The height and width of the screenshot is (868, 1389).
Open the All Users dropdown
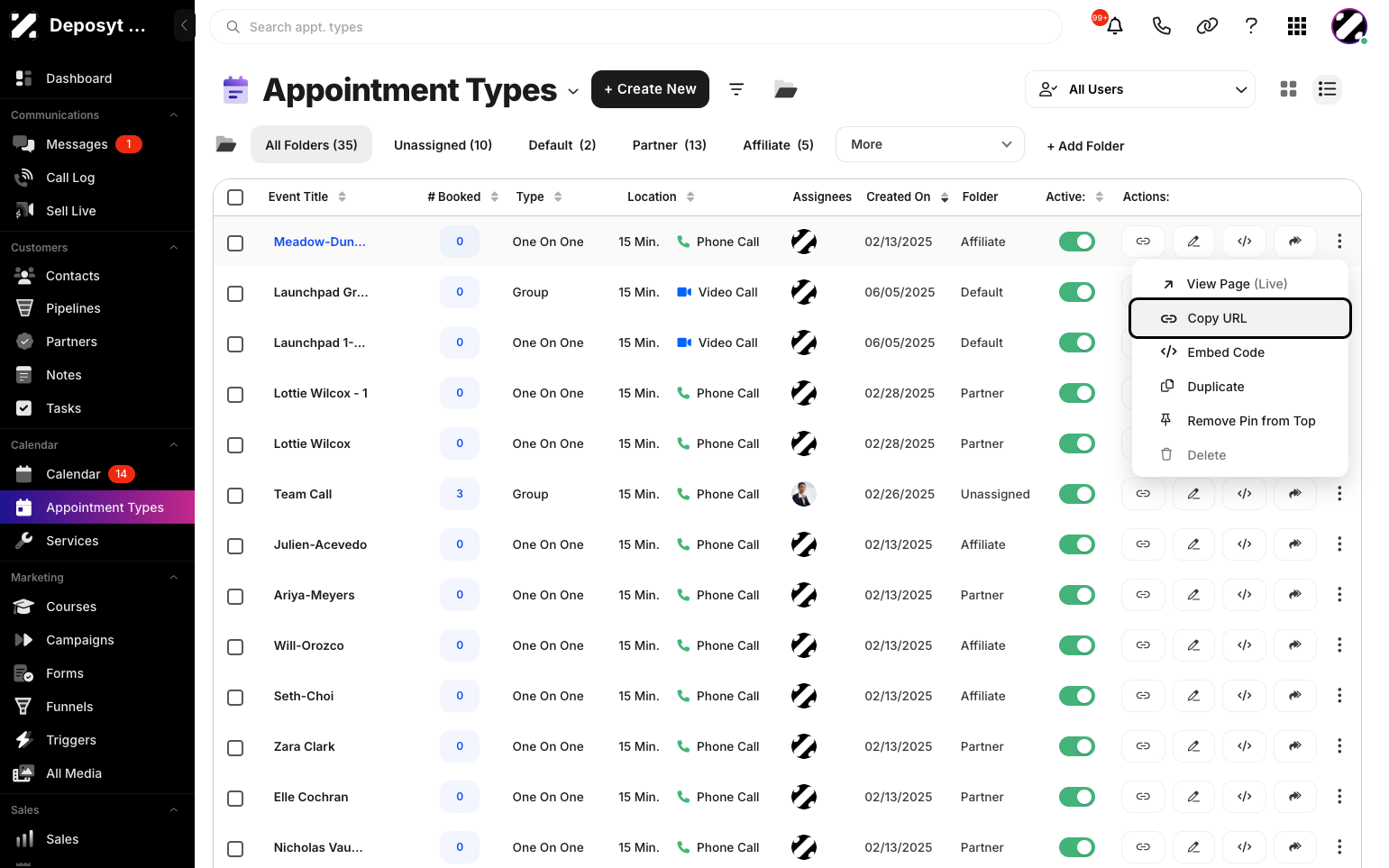click(1140, 89)
